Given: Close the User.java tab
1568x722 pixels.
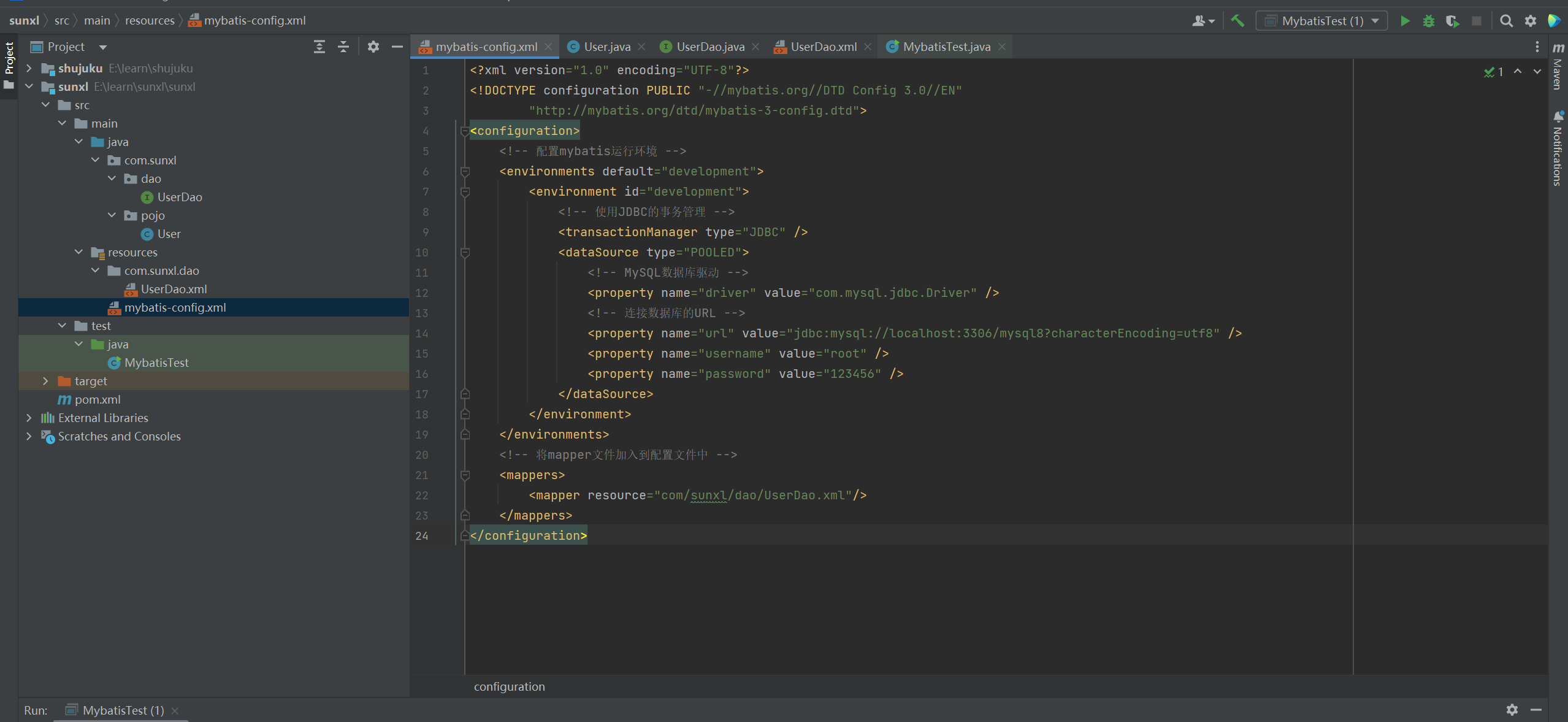Looking at the screenshot, I should click(x=641, y=47).
